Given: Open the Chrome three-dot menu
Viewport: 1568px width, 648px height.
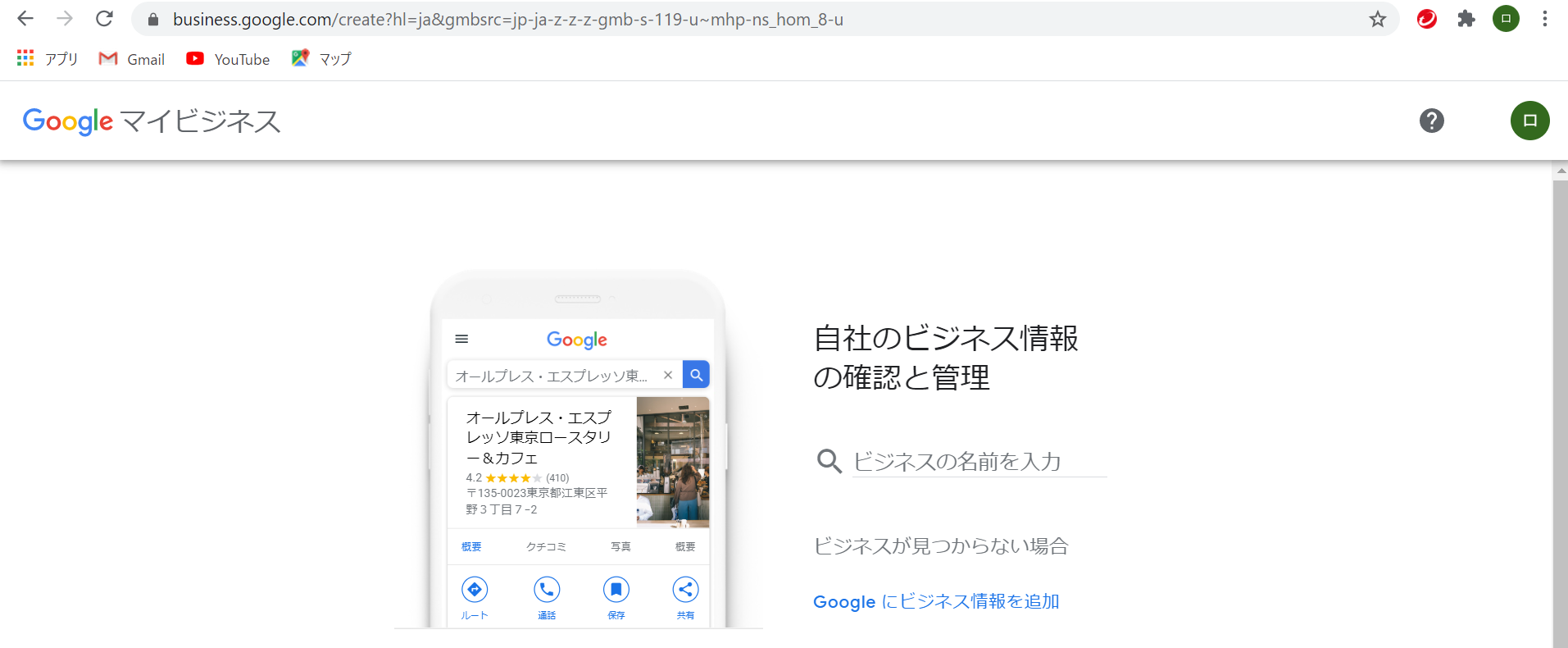Looking at the screenshot, I should click(1544, 19).
